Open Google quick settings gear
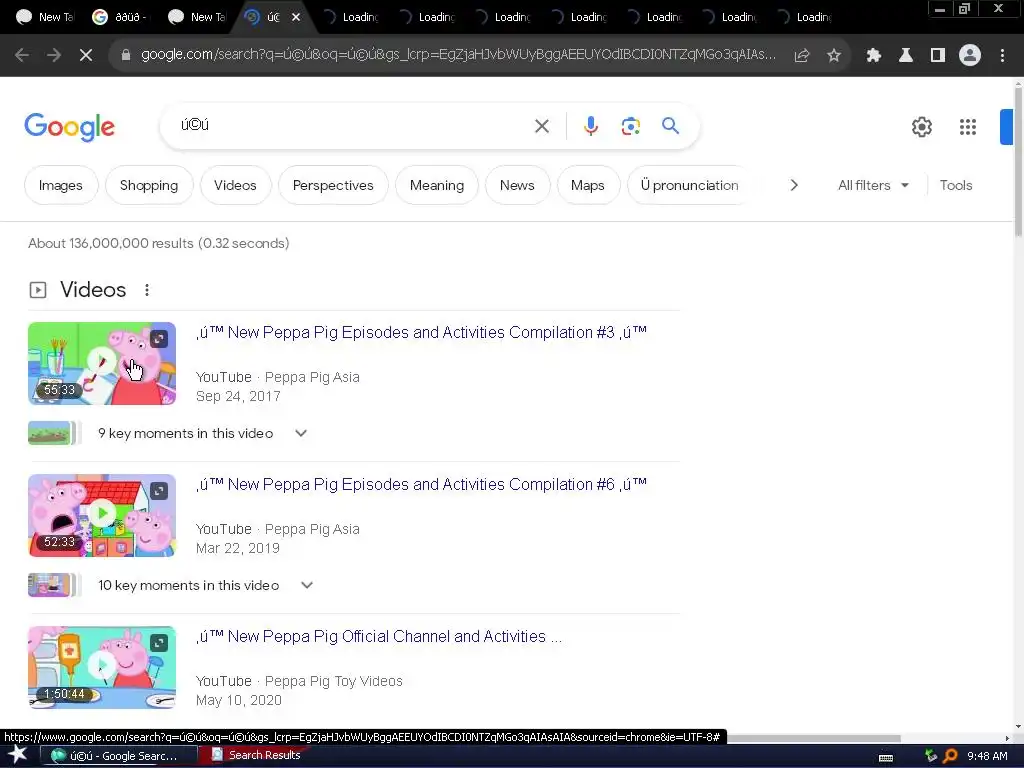The height and width of the screenshot is (768, 1024). coord(922,127)
